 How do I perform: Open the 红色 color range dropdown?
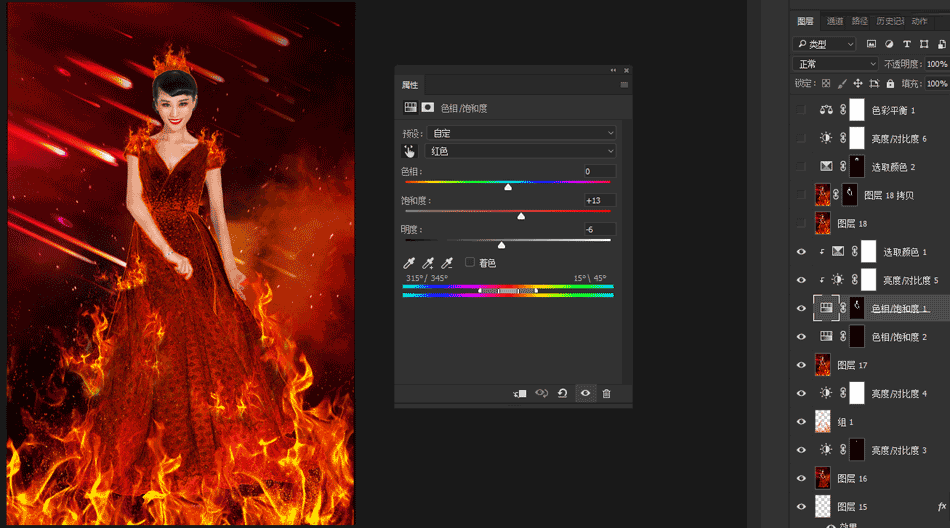(x=522, y=151)
